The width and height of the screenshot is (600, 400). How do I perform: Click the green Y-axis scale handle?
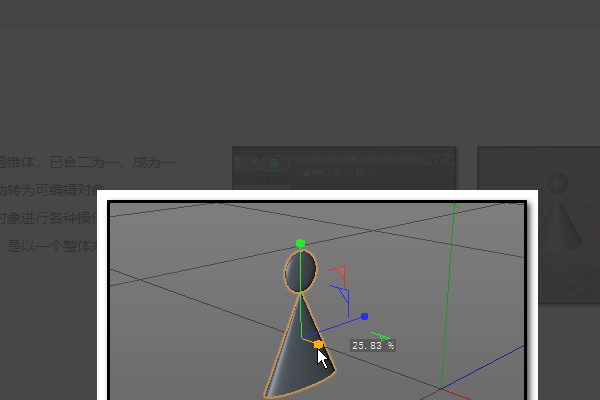tap(300, 243)
